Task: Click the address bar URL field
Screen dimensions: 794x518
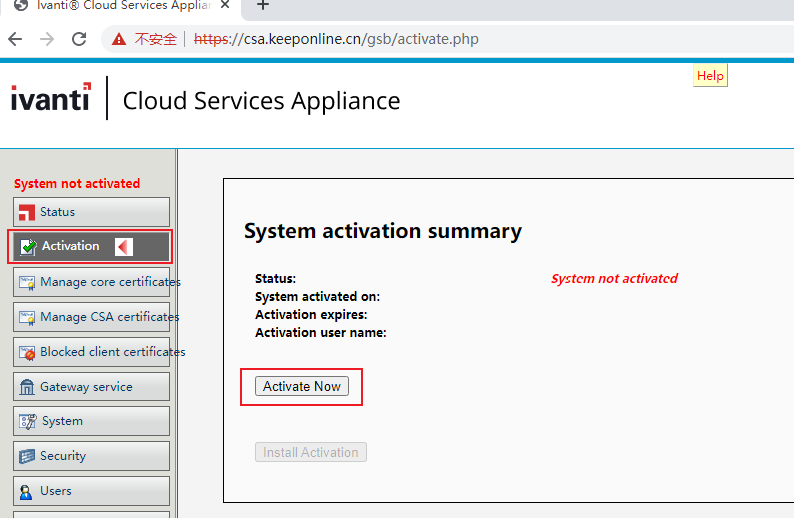Action: point(400,40)
